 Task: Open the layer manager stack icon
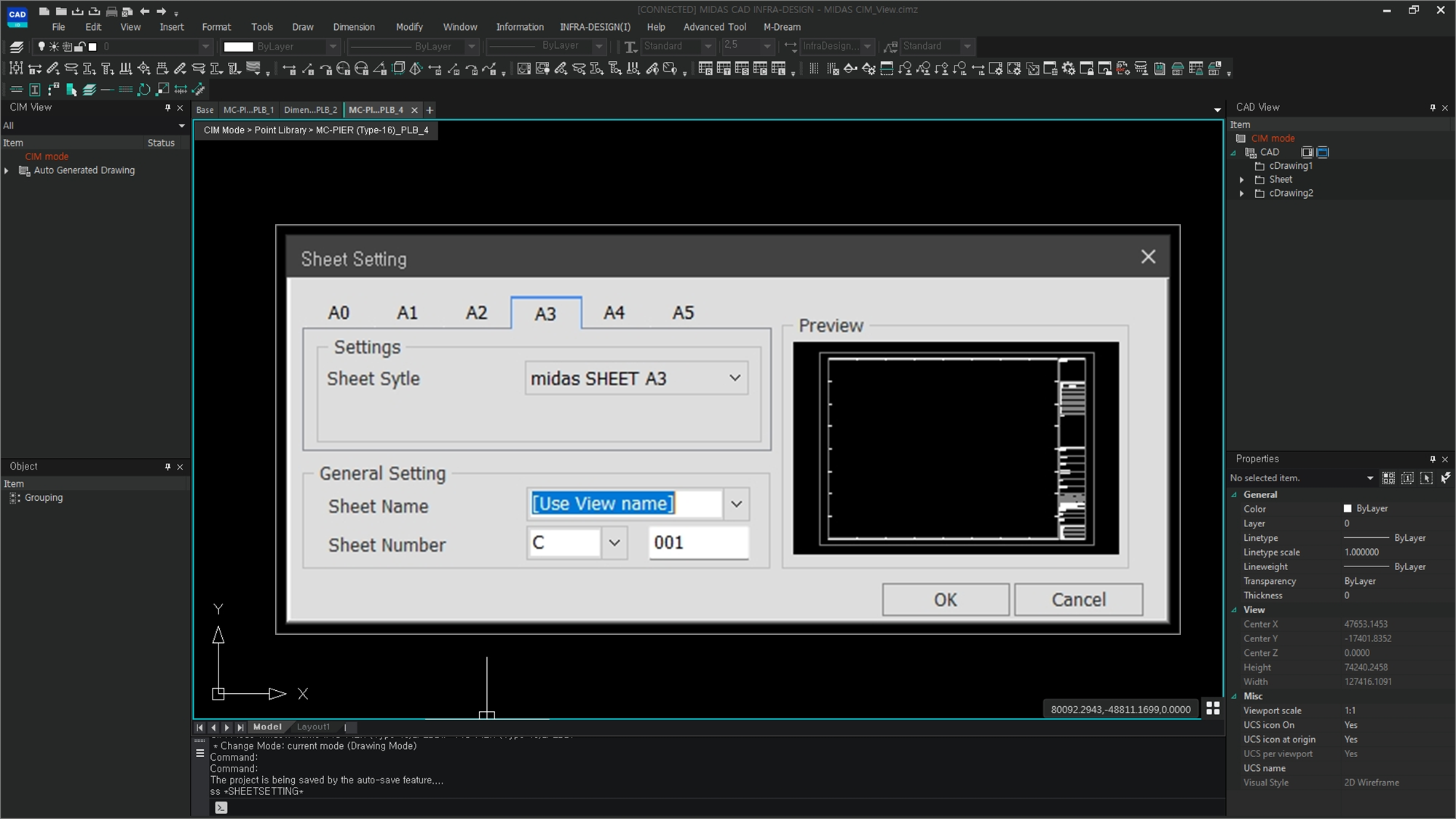click(16, 47)
